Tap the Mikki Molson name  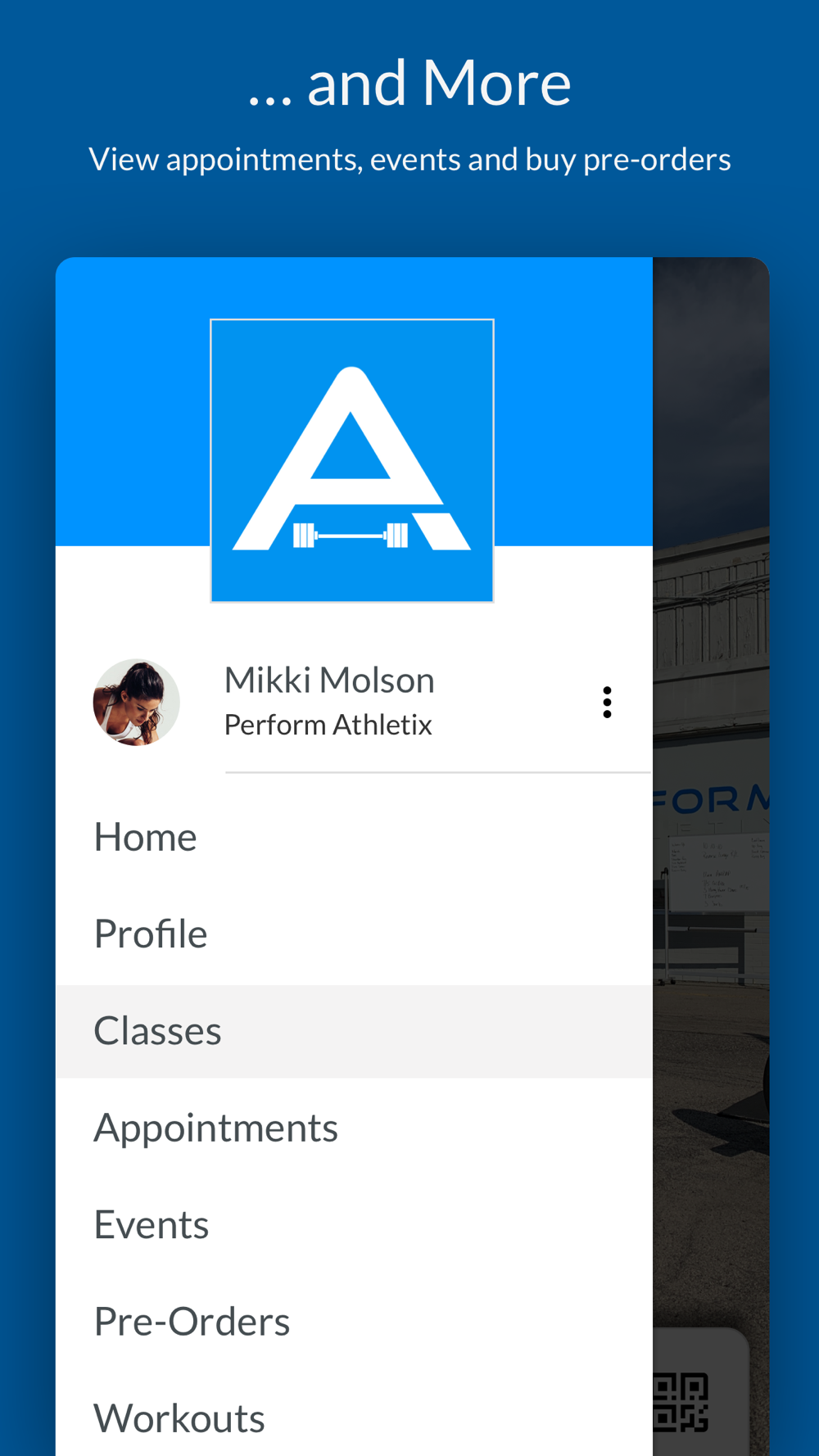click(x=329, y=681)
